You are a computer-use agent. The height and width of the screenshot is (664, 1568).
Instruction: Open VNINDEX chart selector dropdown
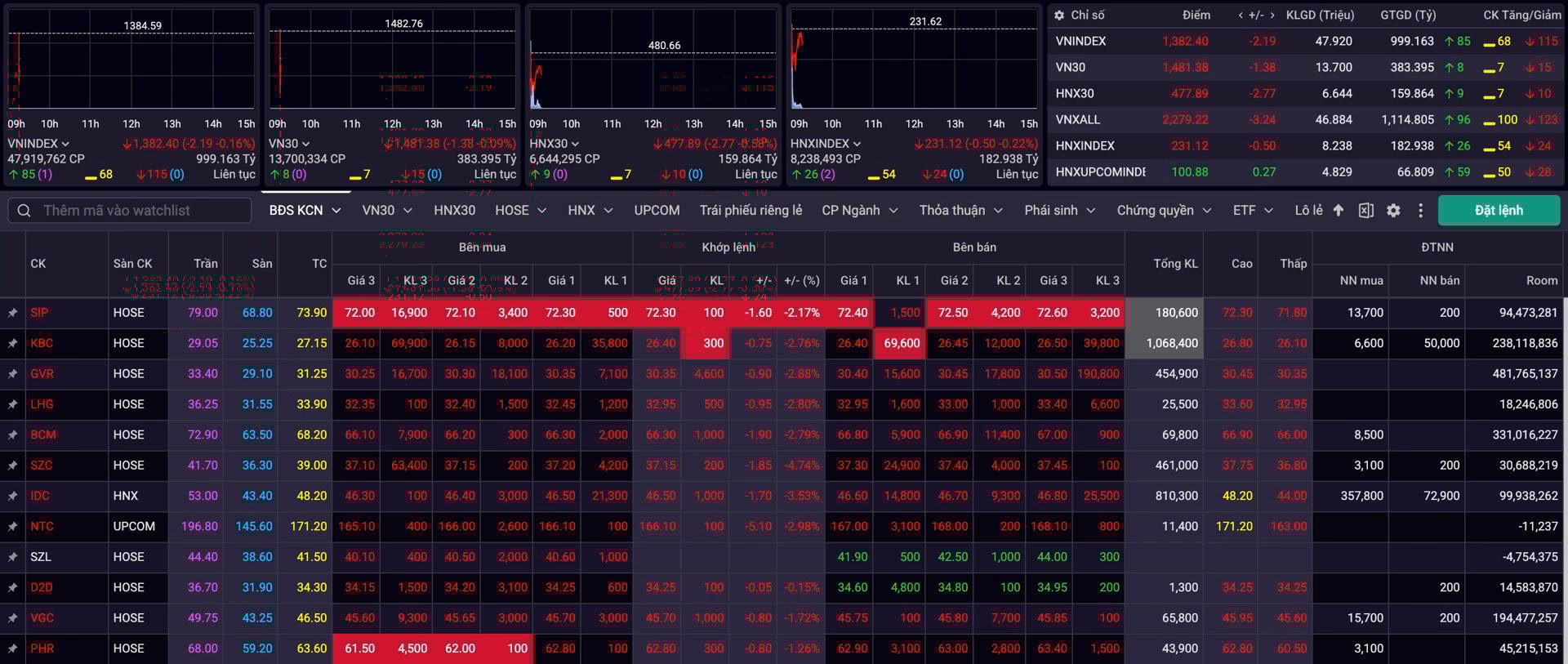65,144
